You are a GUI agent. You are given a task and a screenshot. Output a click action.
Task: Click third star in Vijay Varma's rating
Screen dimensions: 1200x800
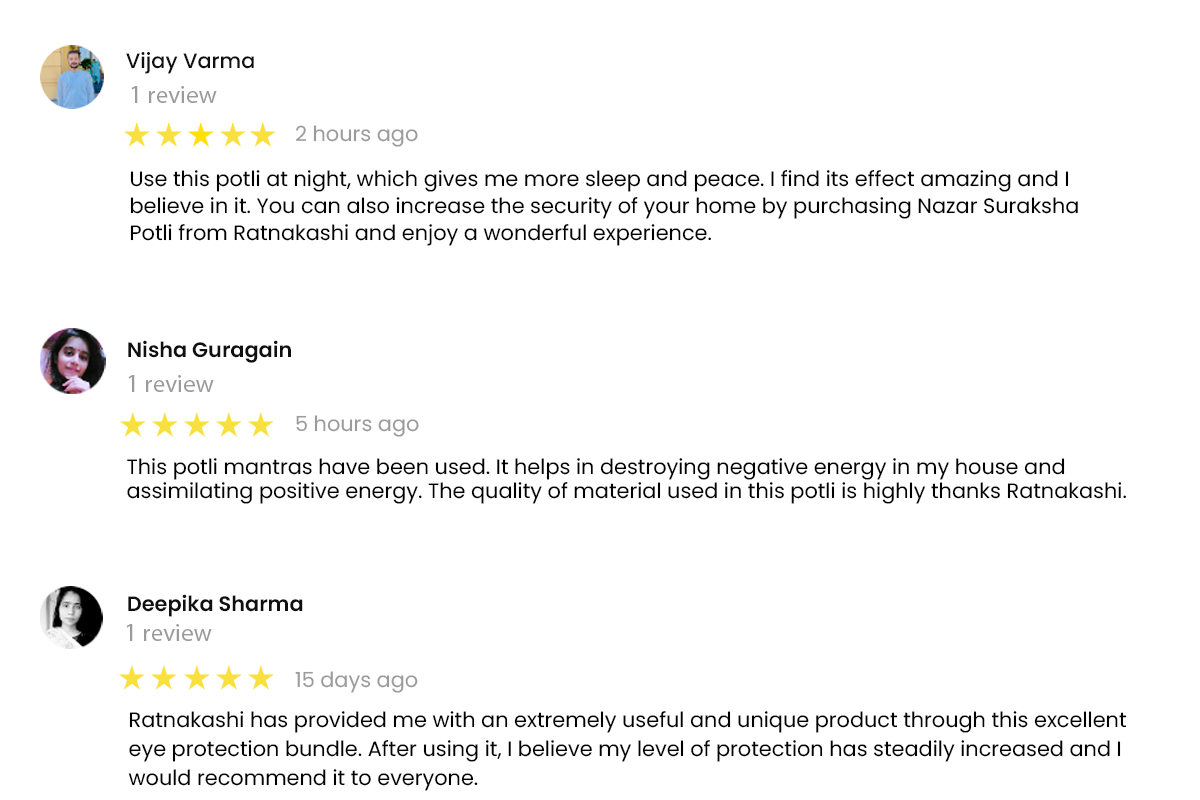[x=200, y=135]
